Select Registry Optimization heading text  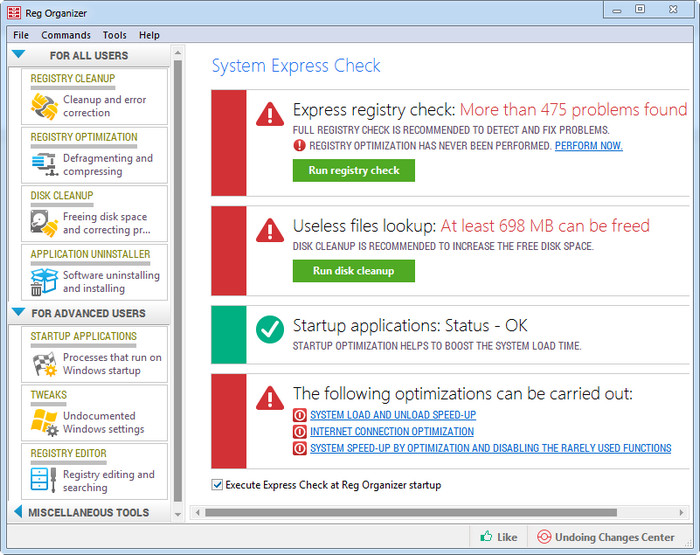(x=84, y=137)
